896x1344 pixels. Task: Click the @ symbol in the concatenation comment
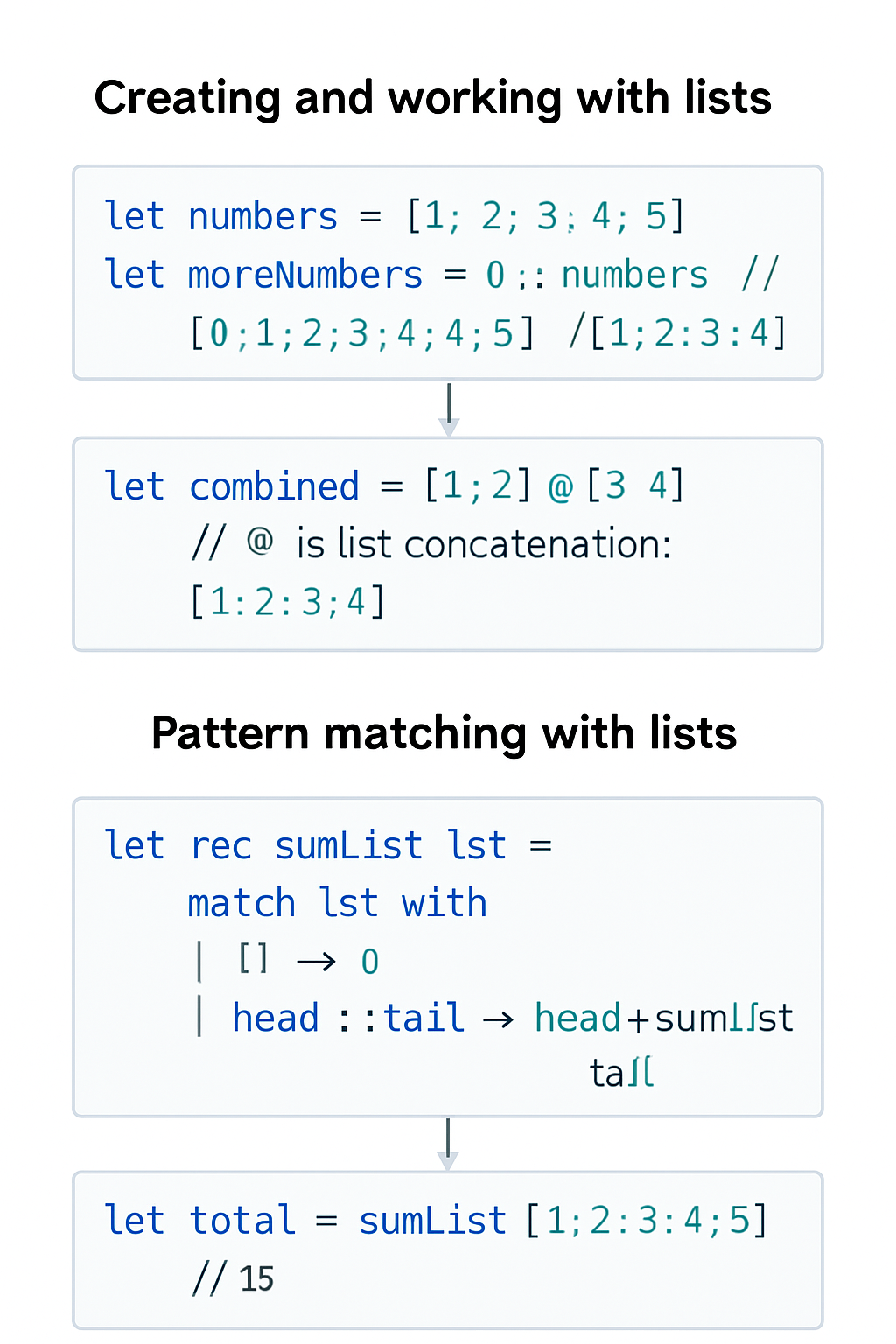(260, 542)
